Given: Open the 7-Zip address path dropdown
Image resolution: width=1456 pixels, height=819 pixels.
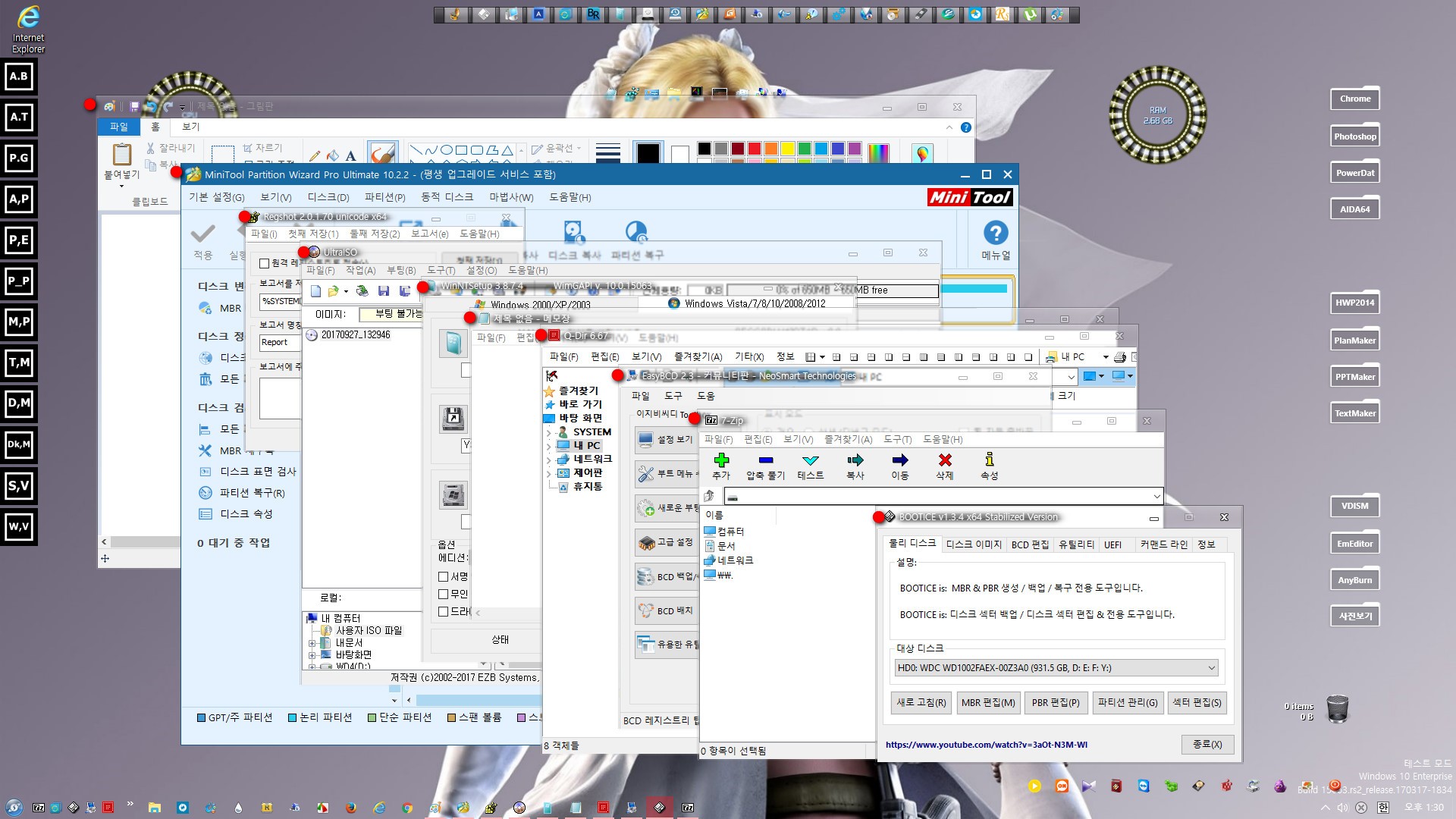Looking at the screenshot, I should pos(1156,497).
